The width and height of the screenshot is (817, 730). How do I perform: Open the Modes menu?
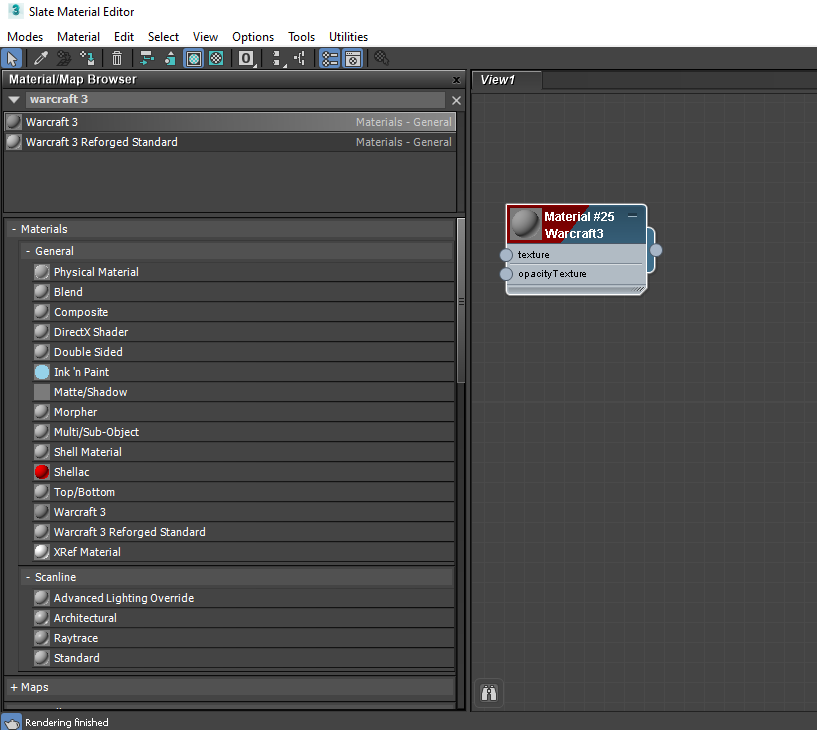coord(25,37)
